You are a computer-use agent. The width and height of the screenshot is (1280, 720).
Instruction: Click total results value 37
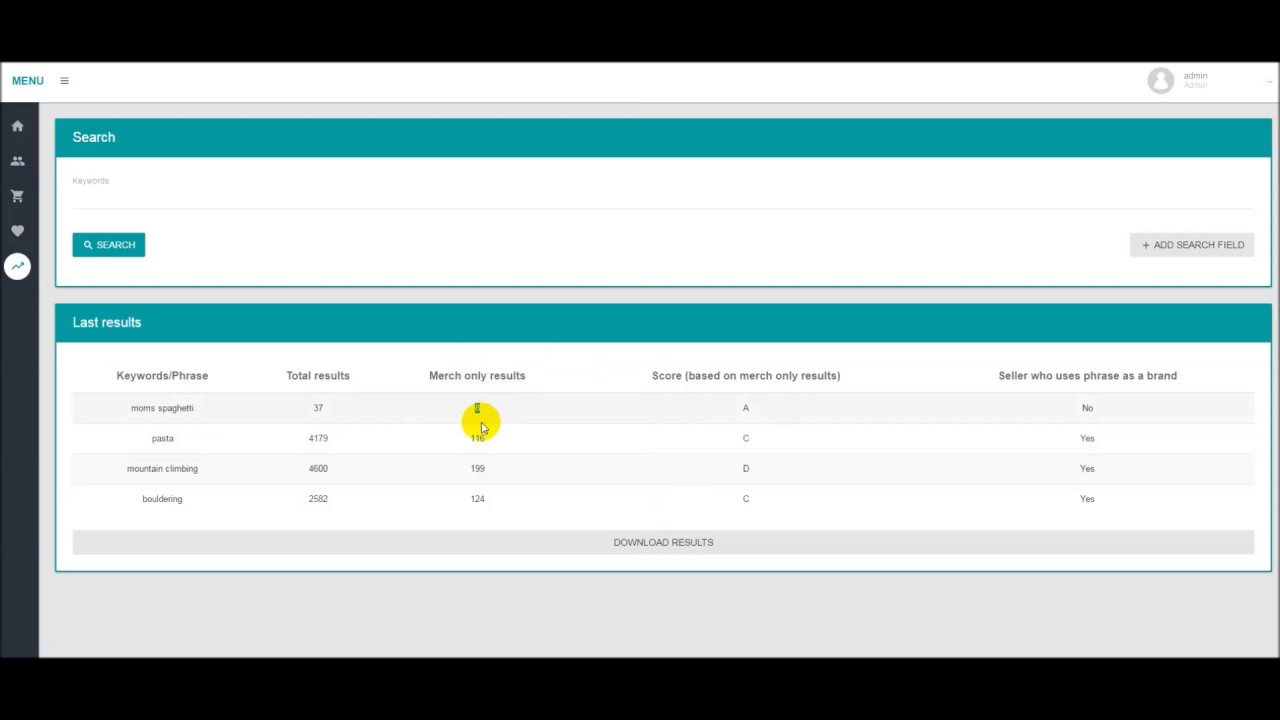318,408
